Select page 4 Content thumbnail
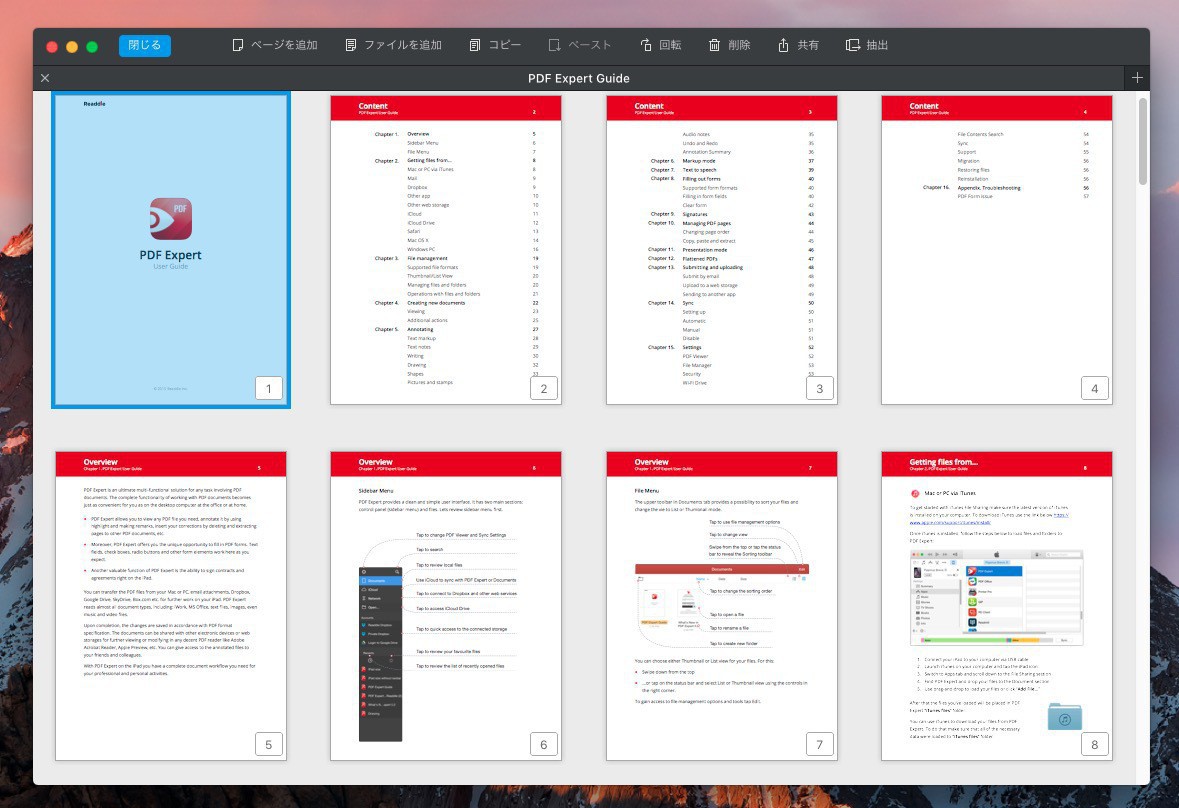Screen dimensions: 1179x808 point(997,250)
